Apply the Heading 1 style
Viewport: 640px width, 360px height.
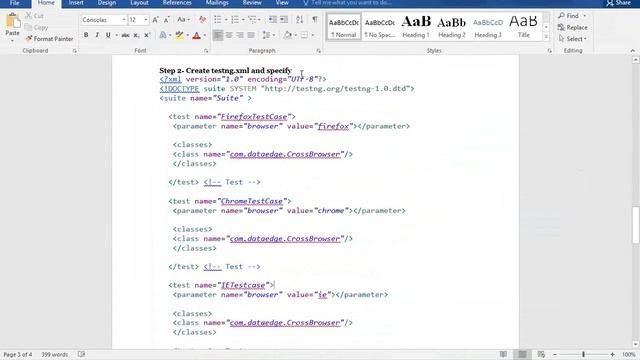[x=416, y=27]
